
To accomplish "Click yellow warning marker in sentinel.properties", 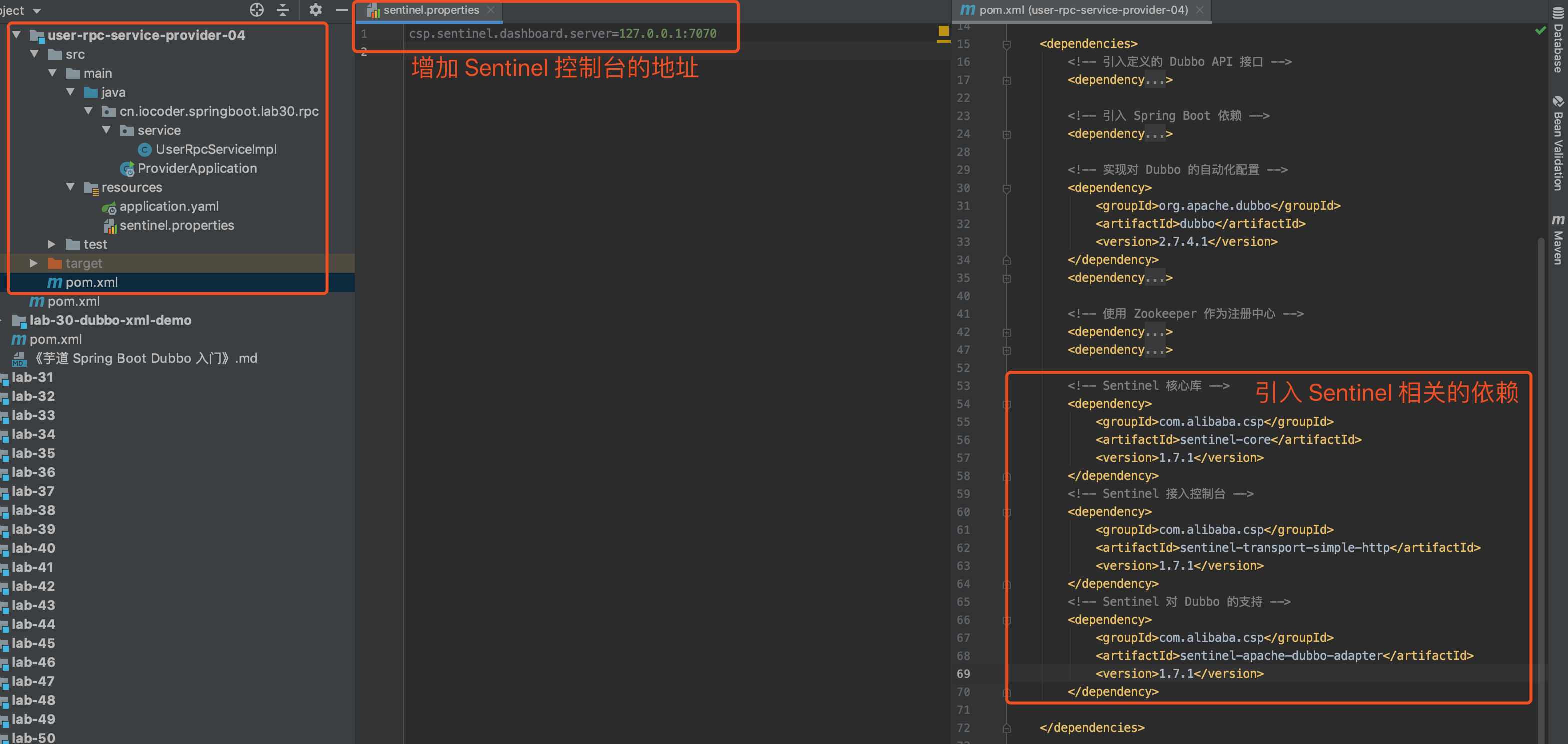I will (x=943, y=31).
